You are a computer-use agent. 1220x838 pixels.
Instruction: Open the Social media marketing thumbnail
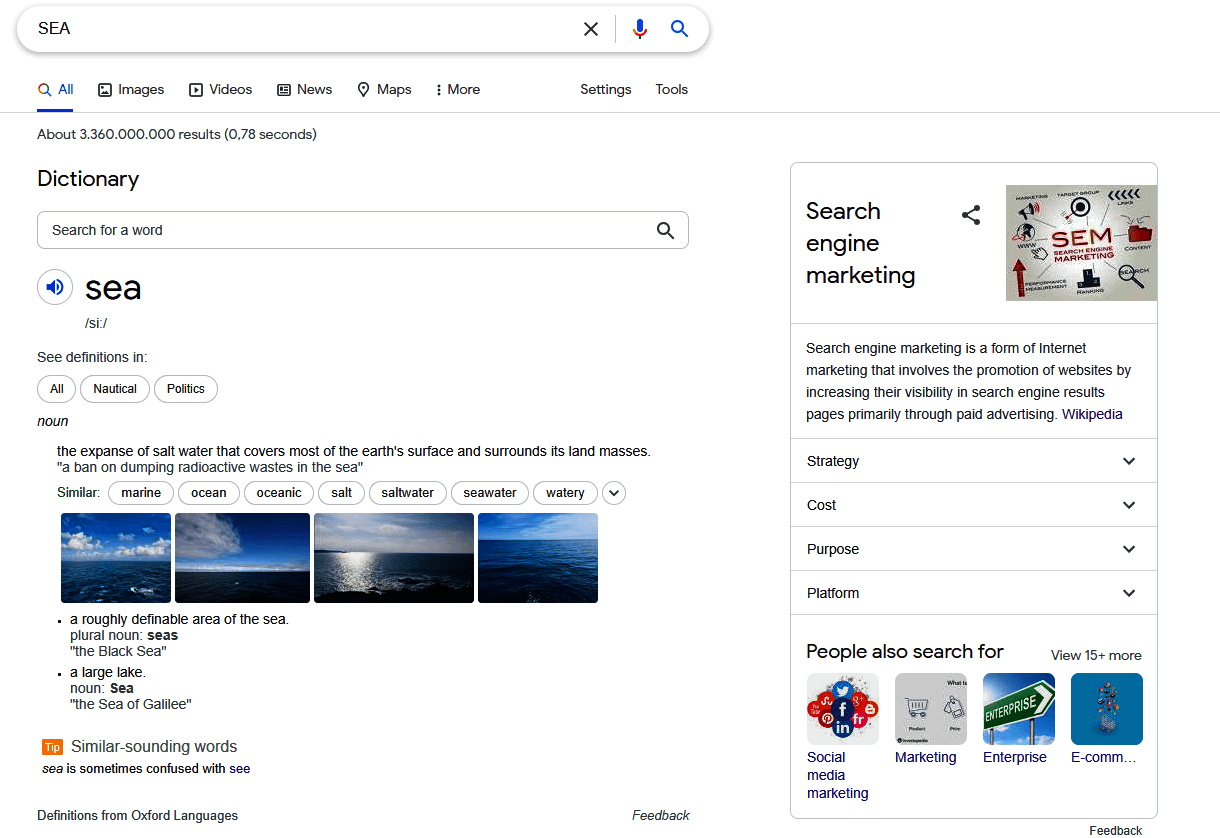click(x=843, y=708)
